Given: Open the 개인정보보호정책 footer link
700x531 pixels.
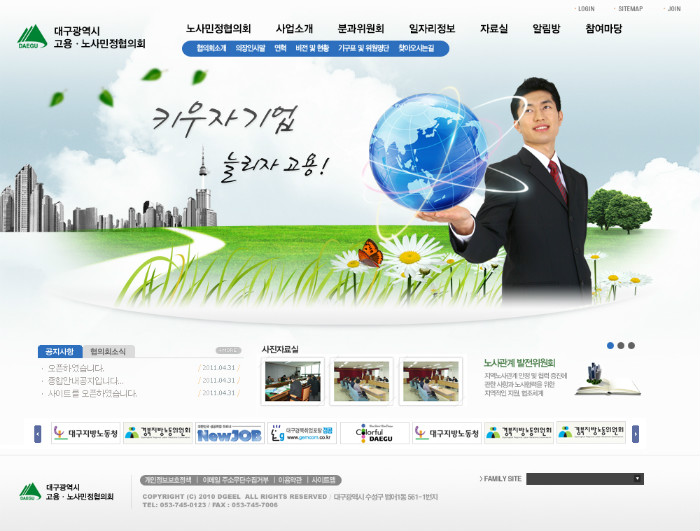Looking at the screenshot, I should click(166, 480).
